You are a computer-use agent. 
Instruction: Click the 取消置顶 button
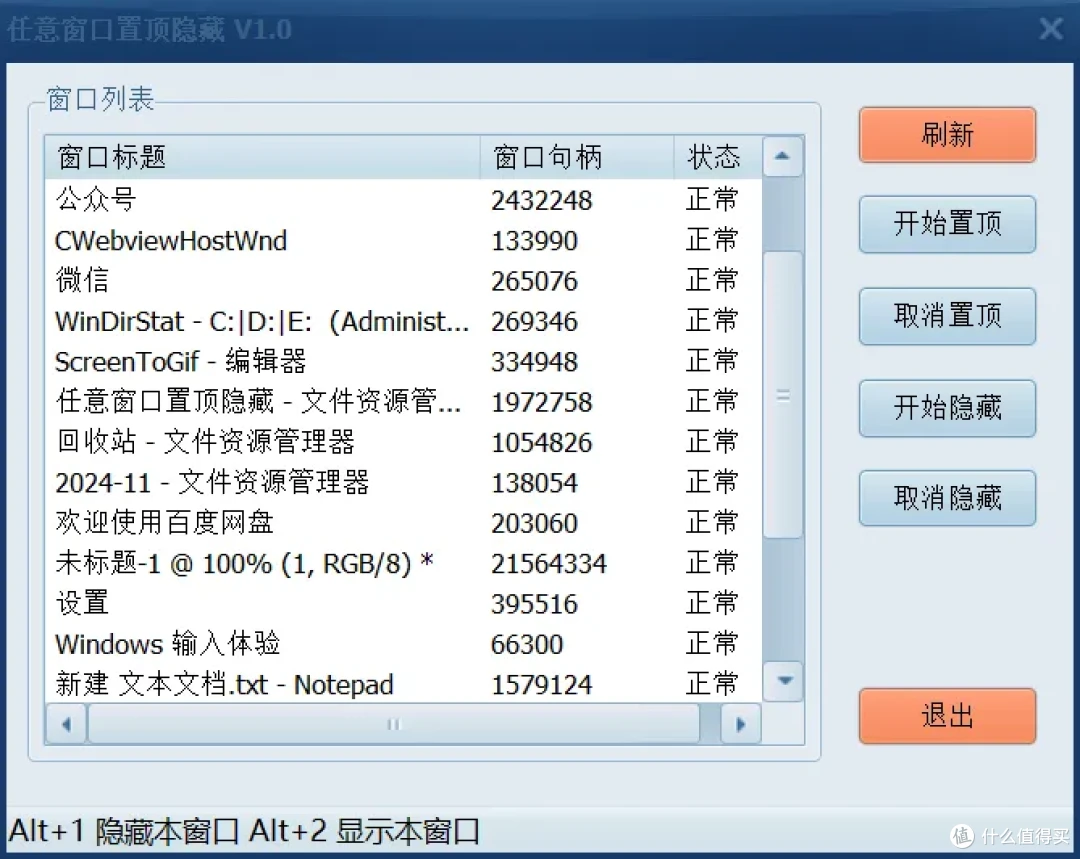(947, 315)
